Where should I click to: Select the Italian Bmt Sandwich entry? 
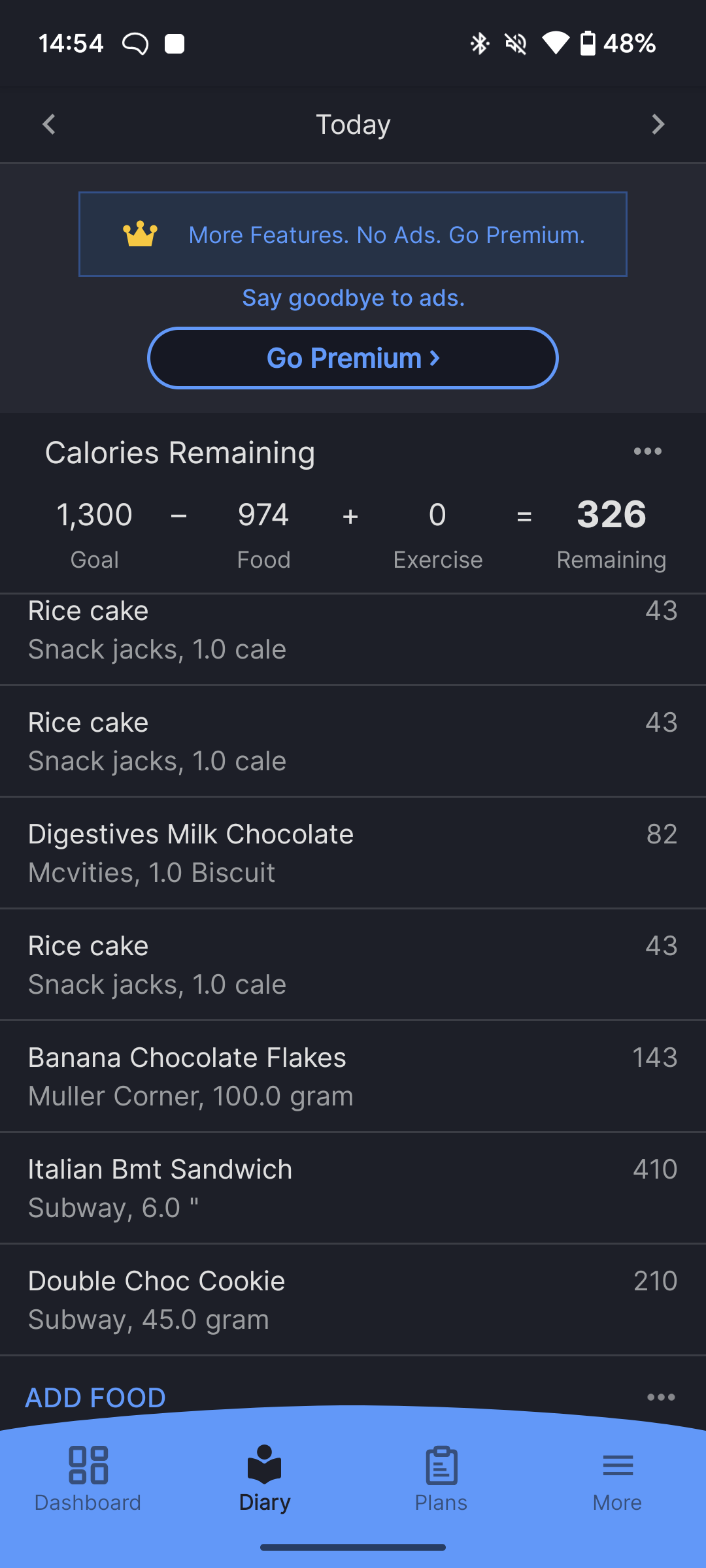click(353, 1188)
